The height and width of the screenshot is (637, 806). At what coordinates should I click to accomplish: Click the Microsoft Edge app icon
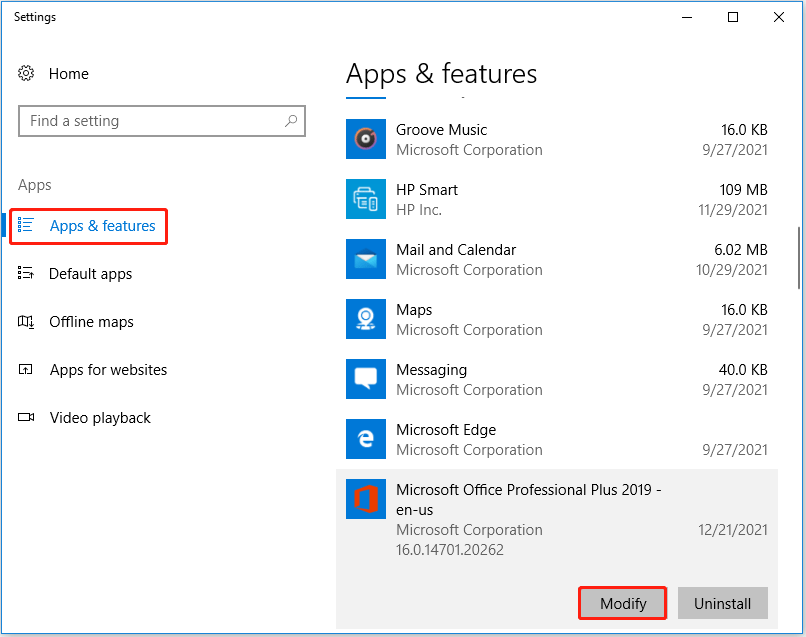pos(365,439)
